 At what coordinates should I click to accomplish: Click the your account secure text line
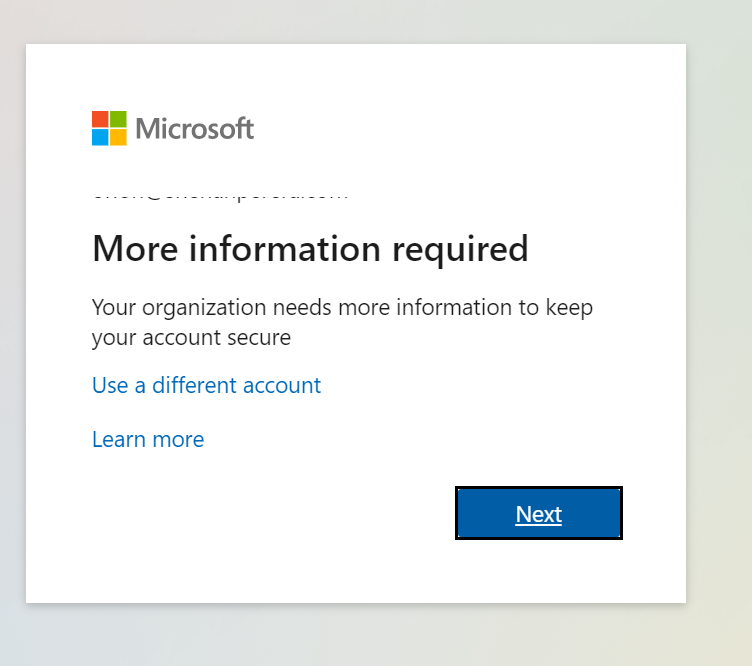[191, 338]
